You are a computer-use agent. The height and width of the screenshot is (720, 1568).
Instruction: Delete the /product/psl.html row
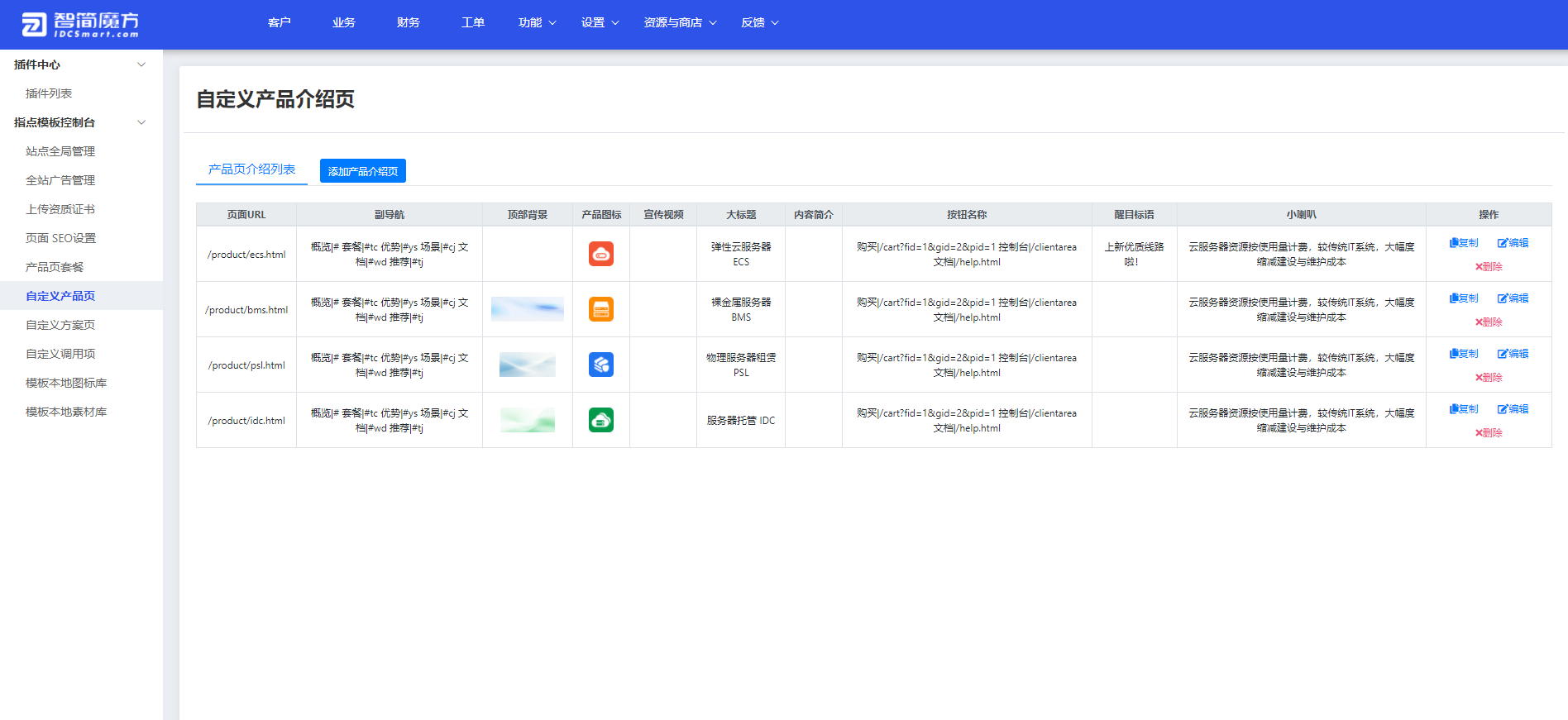[1489, 378]
